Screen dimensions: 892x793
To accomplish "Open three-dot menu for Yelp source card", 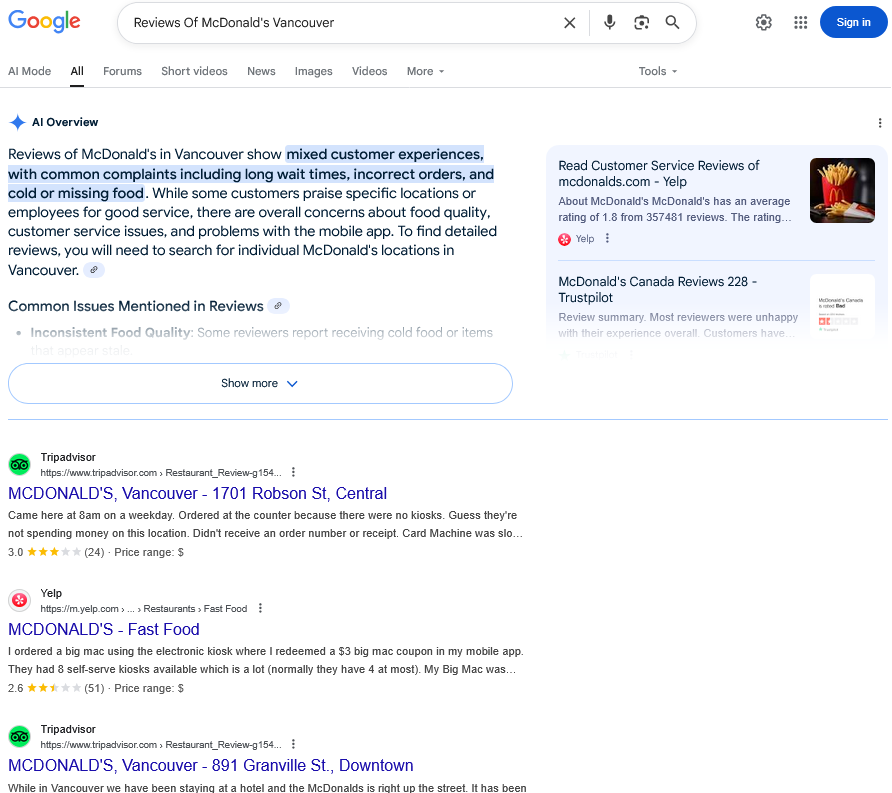I will tap(607, 238).
